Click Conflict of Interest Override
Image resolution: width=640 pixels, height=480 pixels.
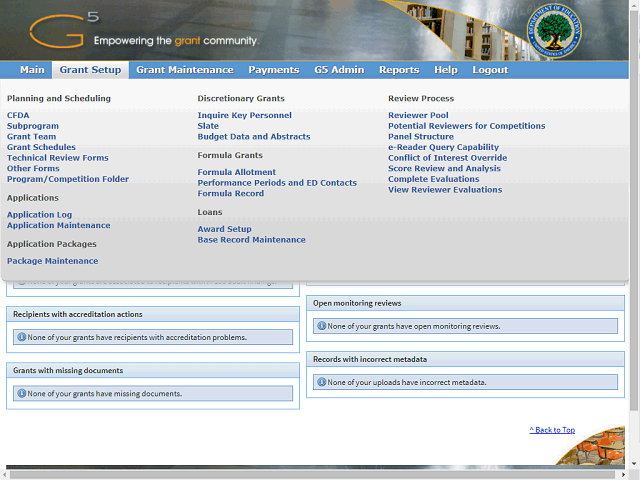pyautogui.click(x=447, y=158)
